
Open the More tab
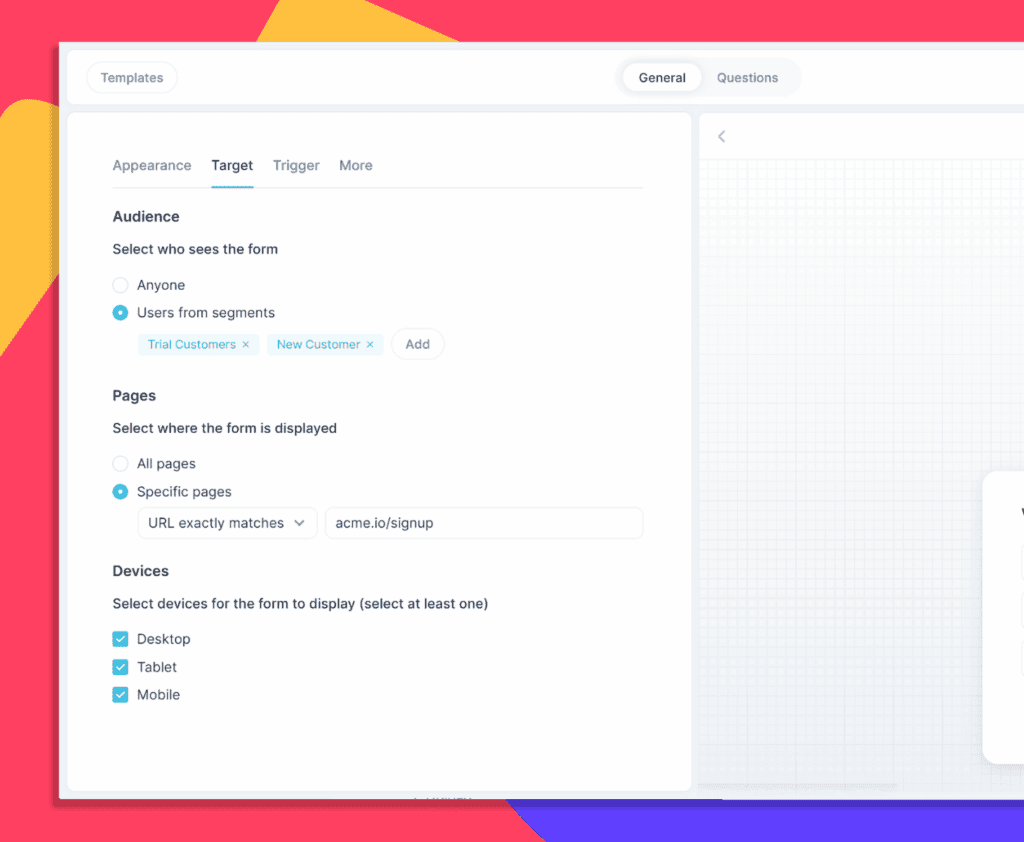(356, 166)
